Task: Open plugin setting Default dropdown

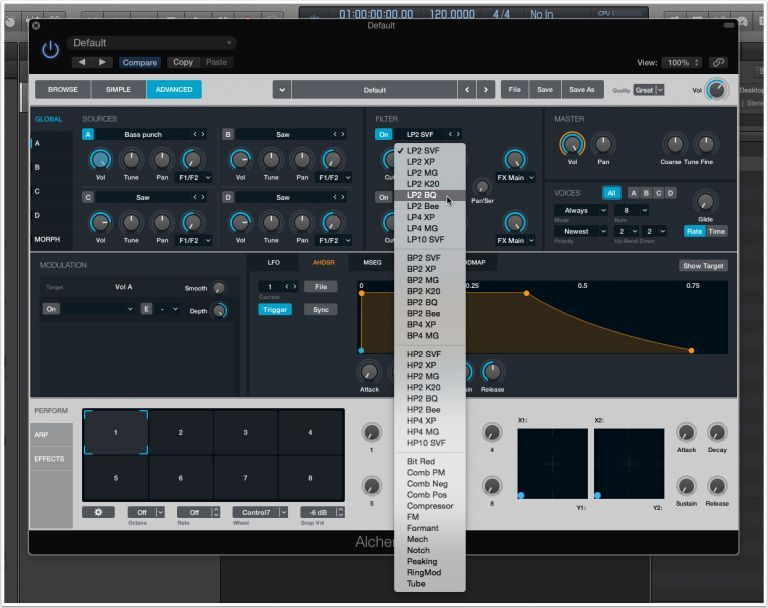Action: [x=152, y=43]
